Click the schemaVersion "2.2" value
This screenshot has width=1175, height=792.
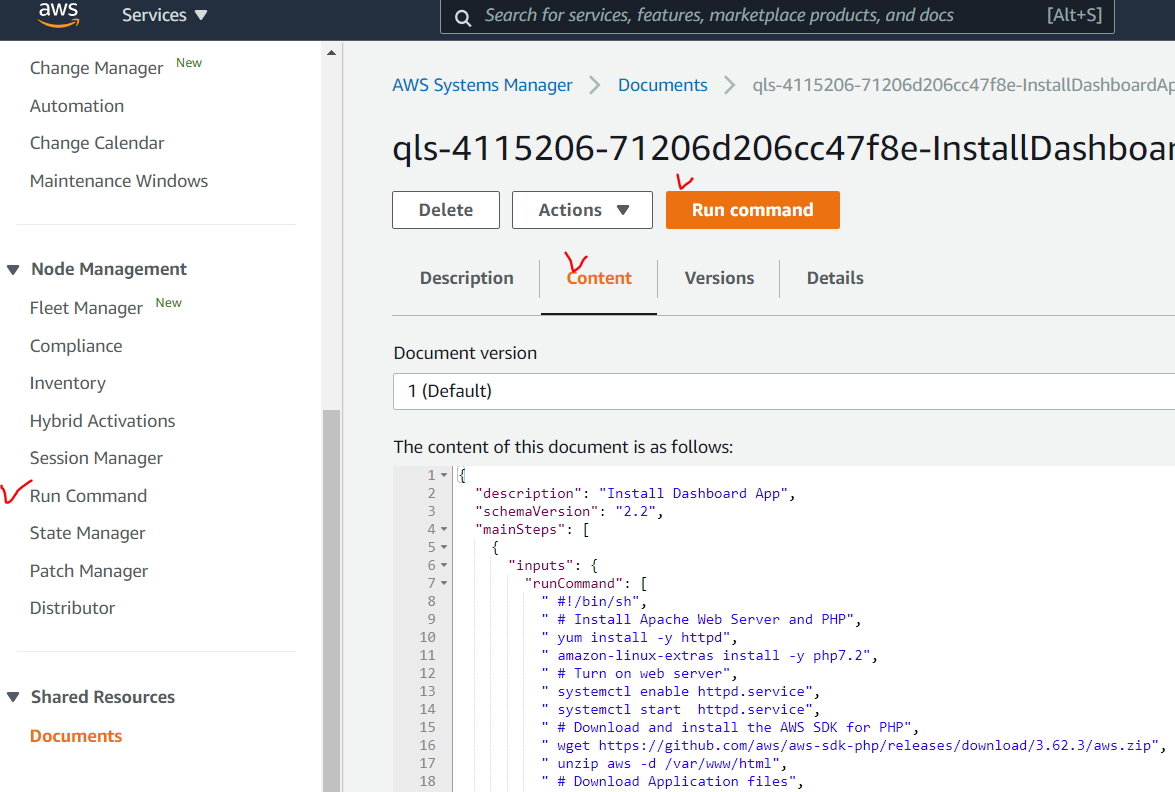635,511
